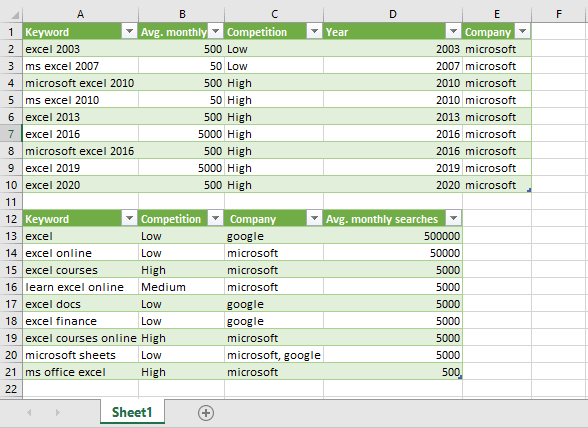This screenshot has width=588, height=428.
Task: Select the 'google' company cell in row 13
Action: (274, 236)
